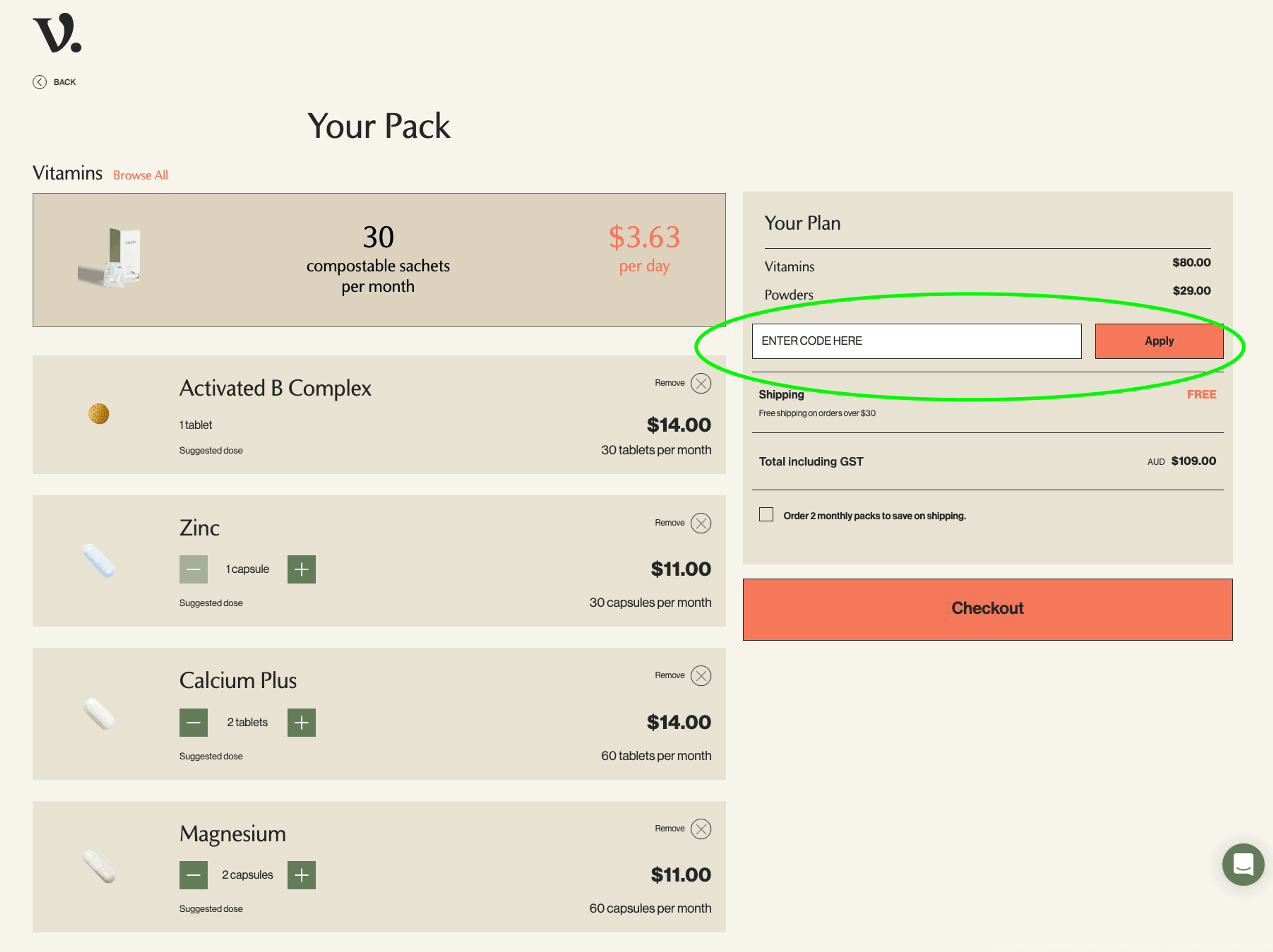Increase Magnesium capsules with plus
Viewport: 1273px width, 952px height.
[302, 875]
